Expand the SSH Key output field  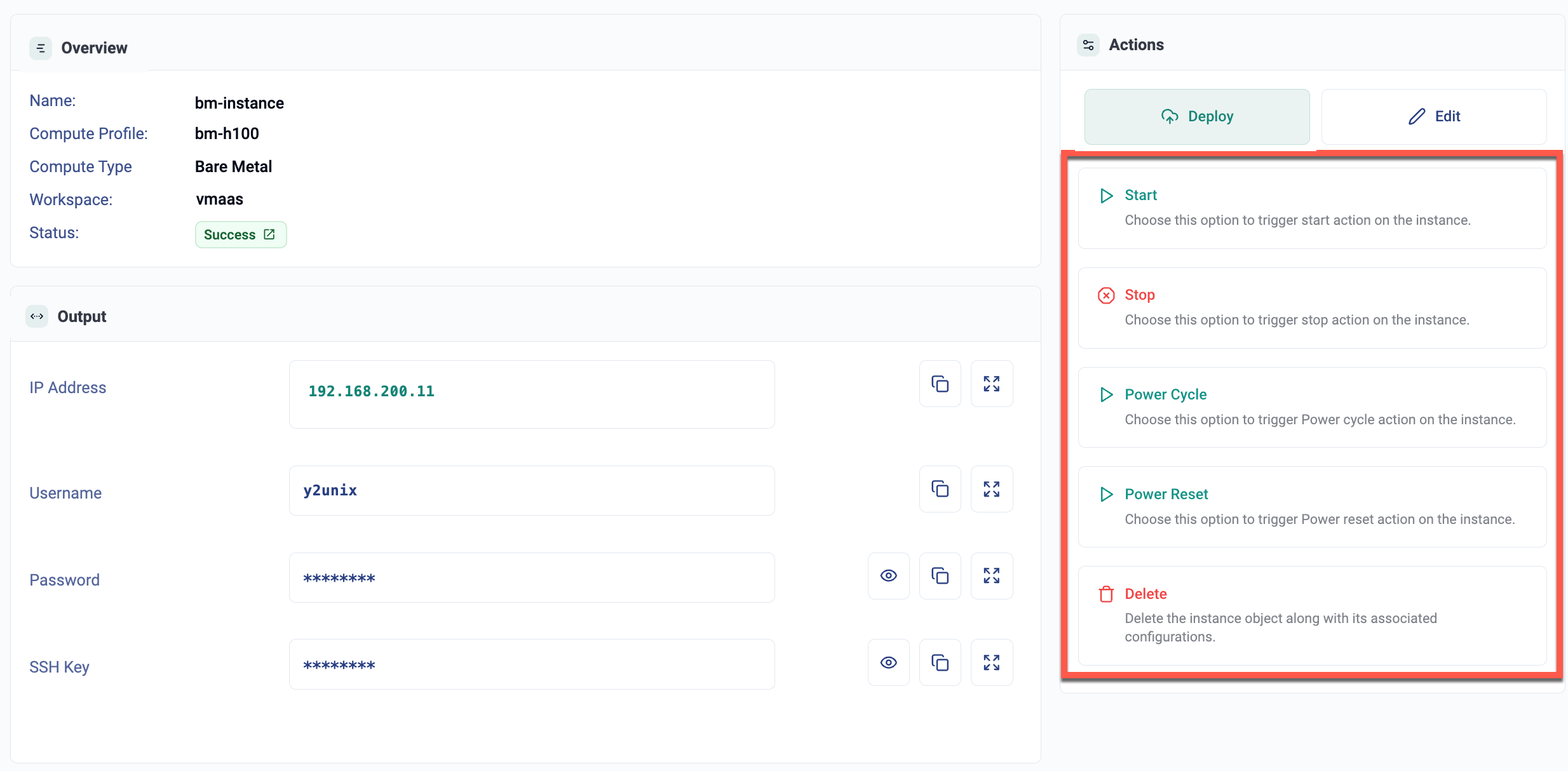click(991, 663)
